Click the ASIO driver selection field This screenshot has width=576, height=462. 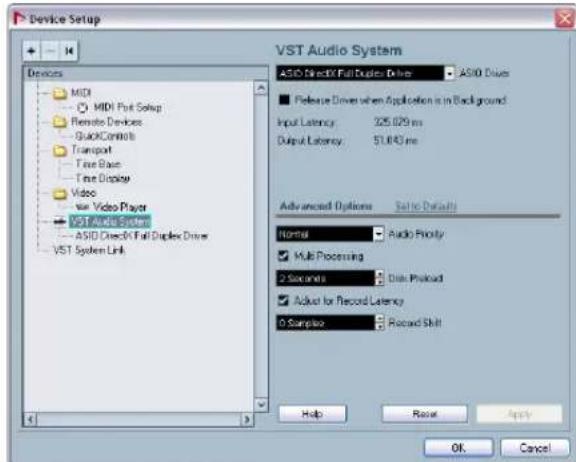point(360,73)
